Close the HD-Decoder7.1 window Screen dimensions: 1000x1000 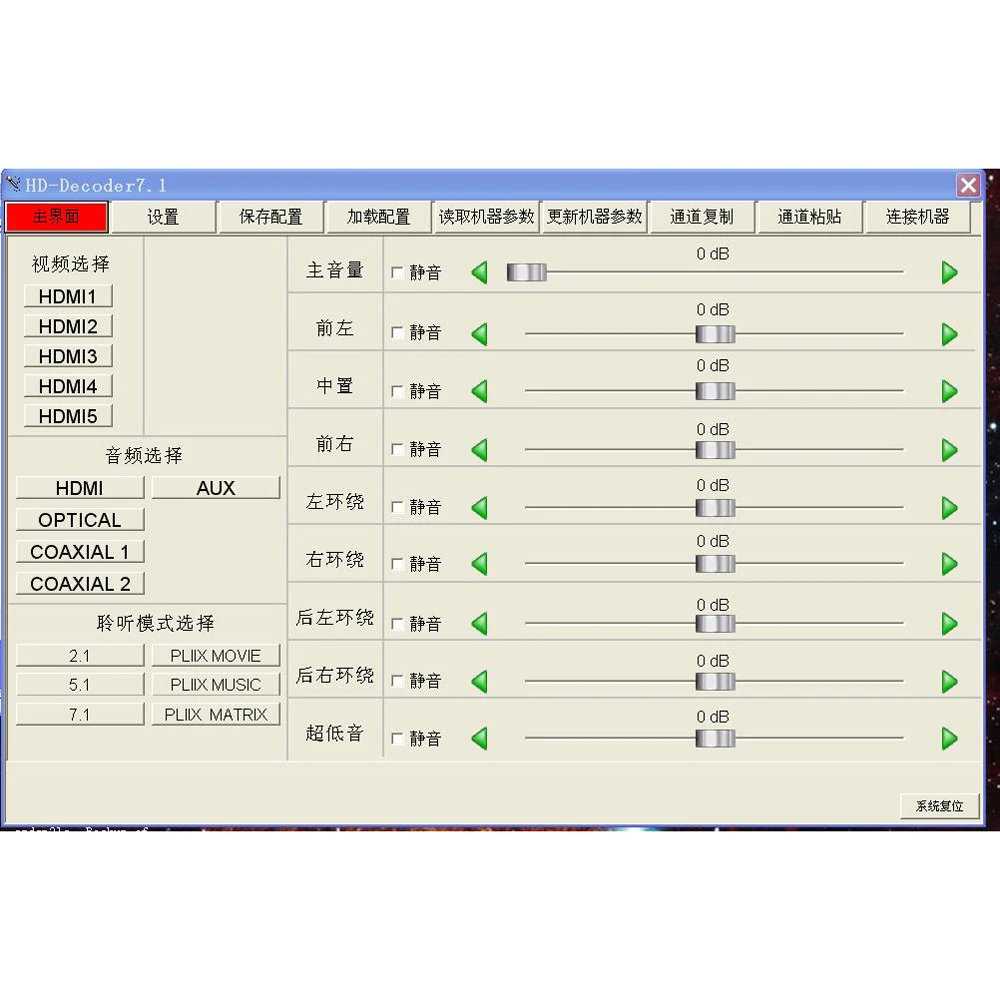(968, 185)
